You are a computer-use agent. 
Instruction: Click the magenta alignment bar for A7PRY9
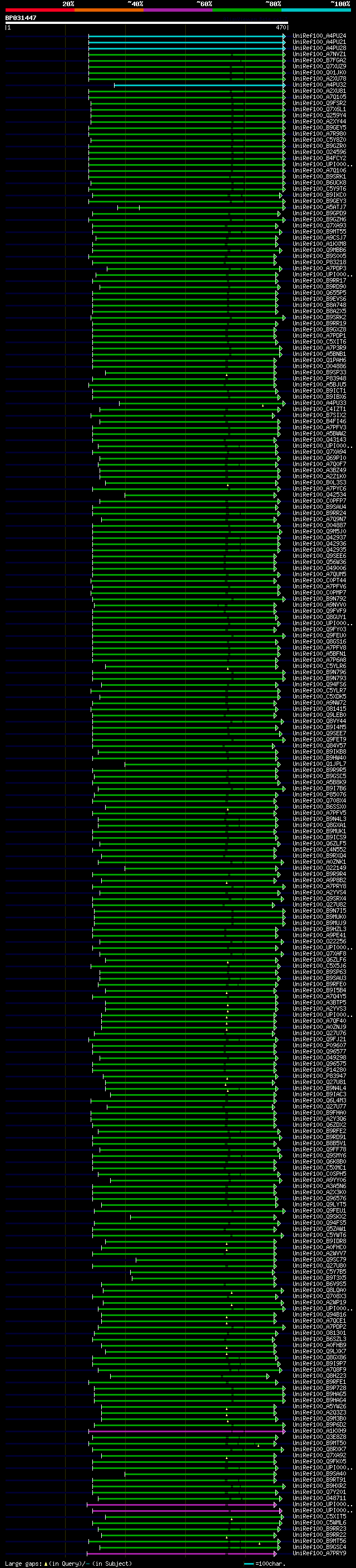click(181, 1553)
